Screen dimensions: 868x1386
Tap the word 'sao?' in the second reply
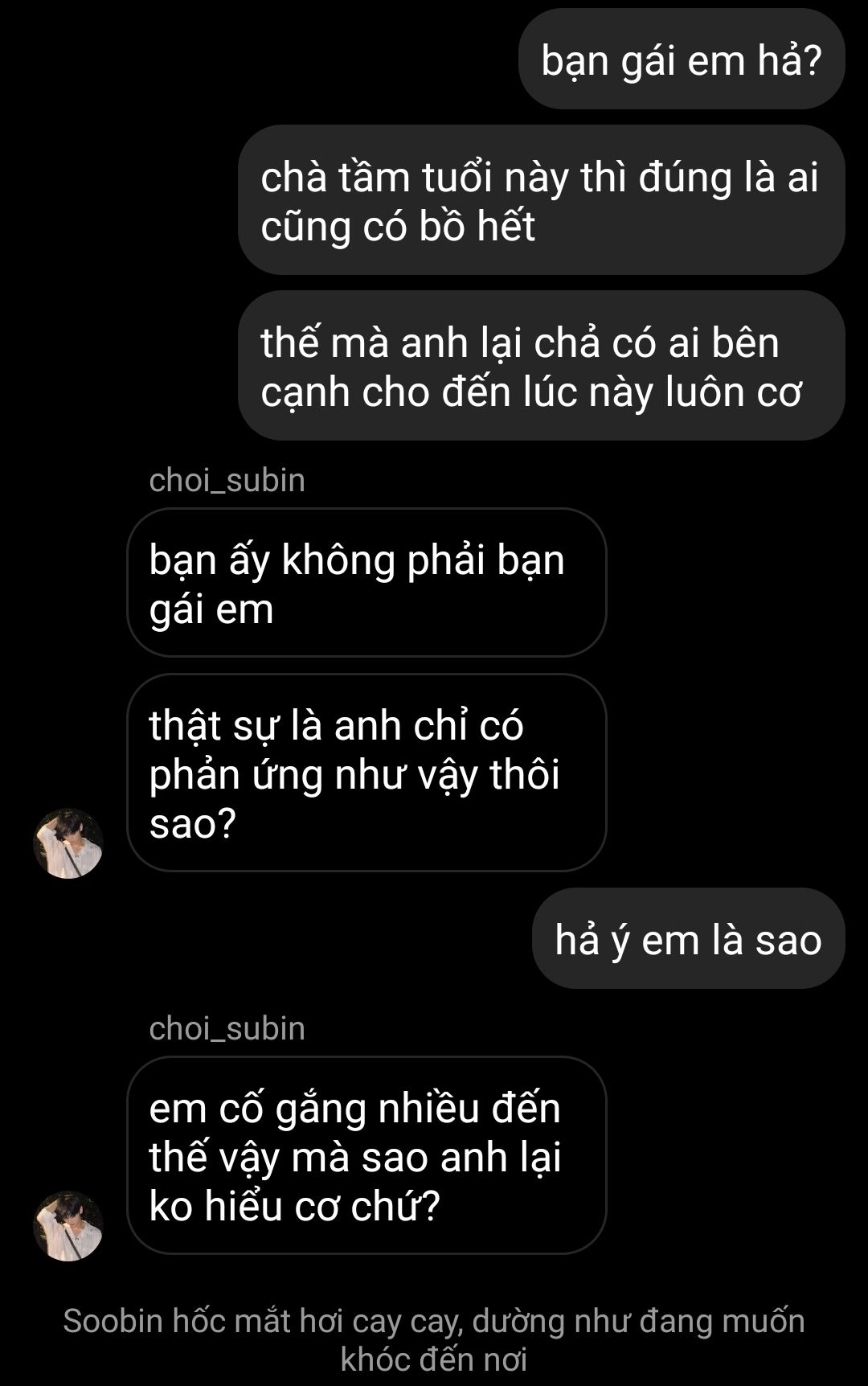coord(193,823)
